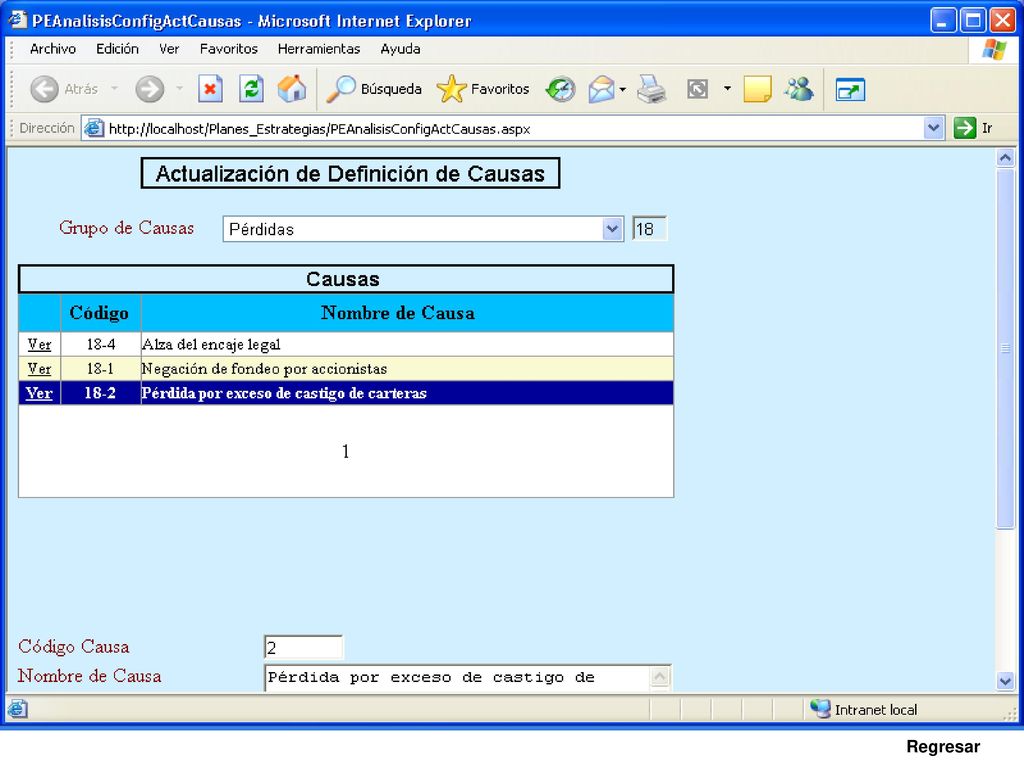Click the group code field showing 18
This screenshot has width=1024, height=768.
(x=649, y=229)
